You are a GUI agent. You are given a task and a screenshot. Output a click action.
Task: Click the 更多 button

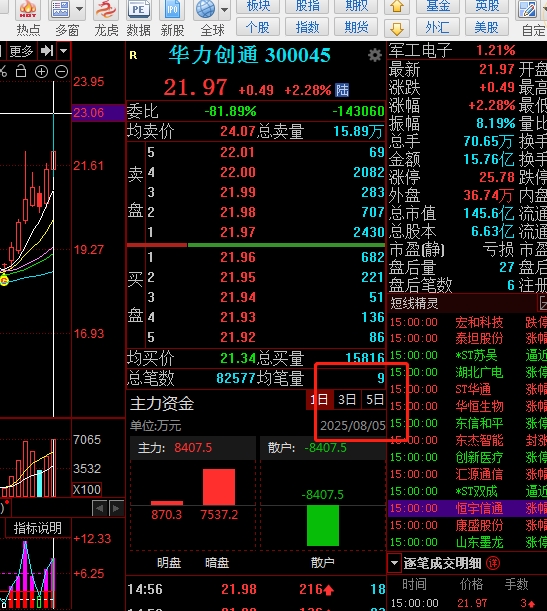coord(21,51)
